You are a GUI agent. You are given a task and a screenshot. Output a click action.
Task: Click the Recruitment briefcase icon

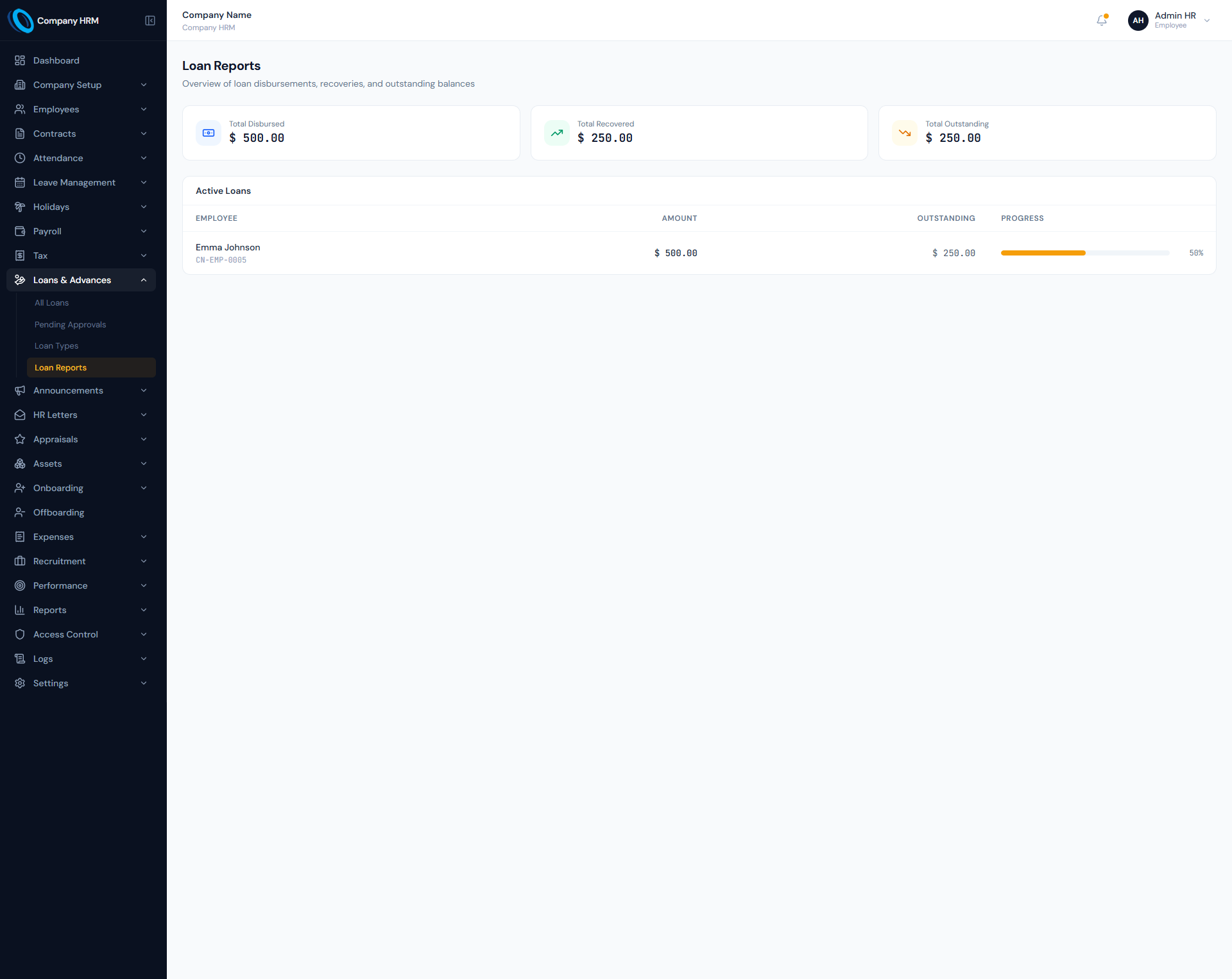point(20,561)
